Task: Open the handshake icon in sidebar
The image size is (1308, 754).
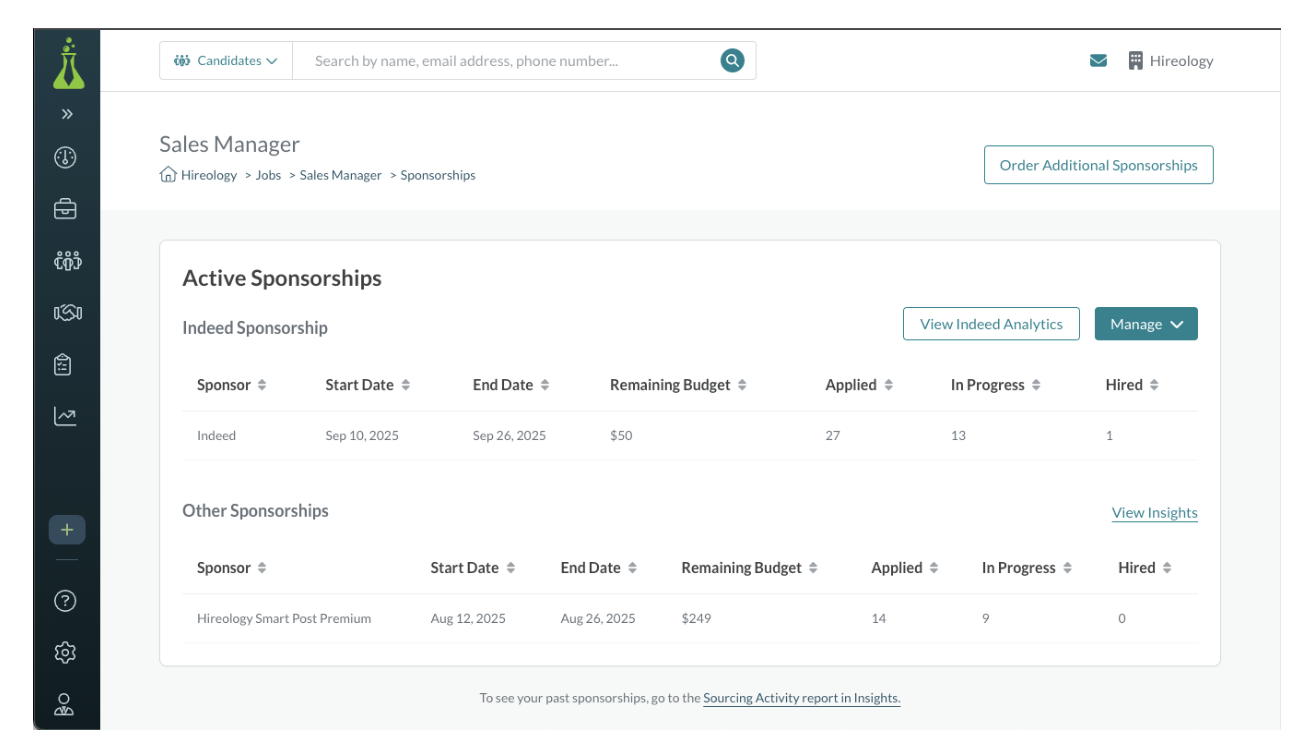Action: [67, 313]
